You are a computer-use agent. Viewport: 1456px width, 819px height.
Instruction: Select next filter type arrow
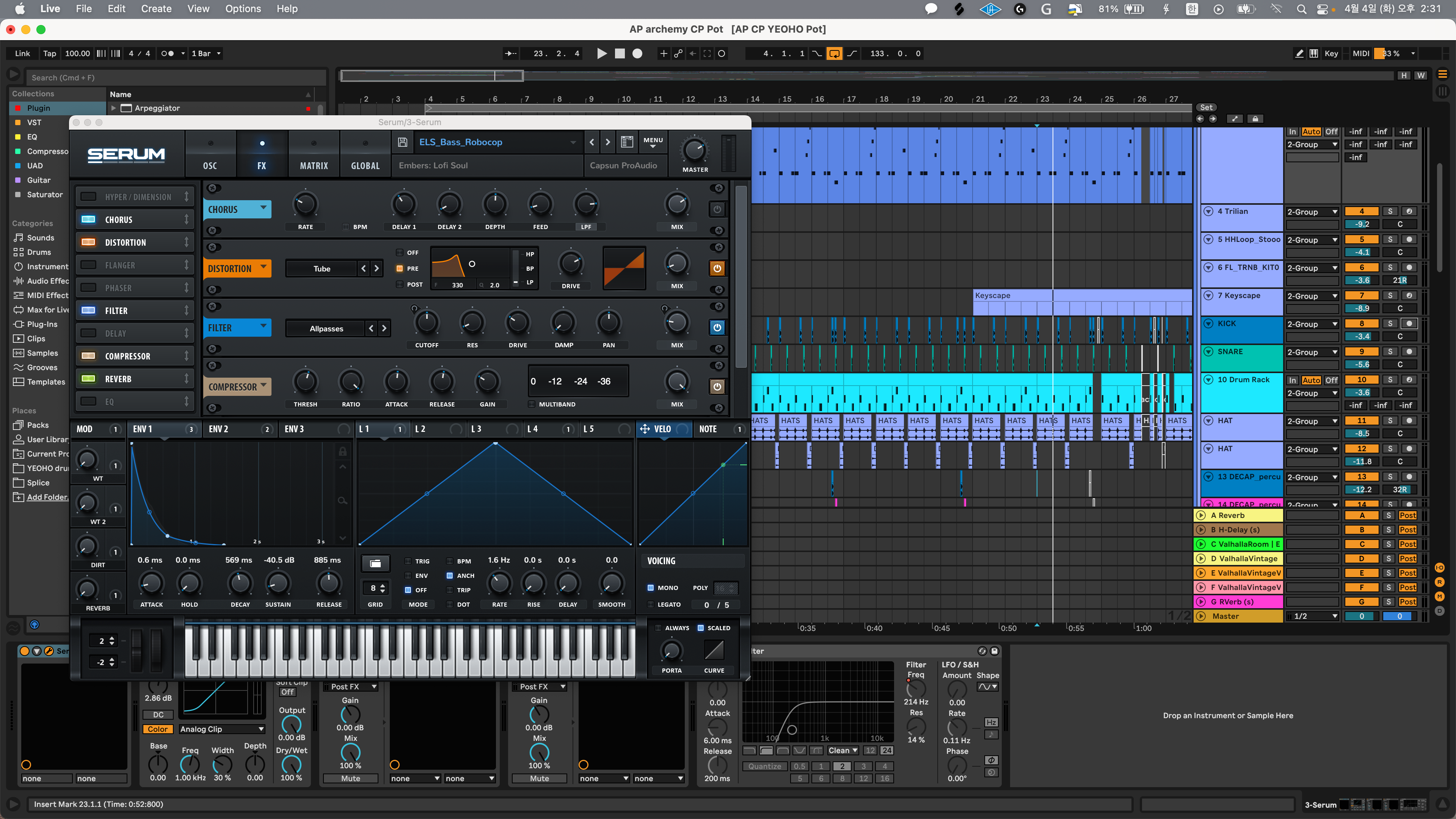pos(384,328)
